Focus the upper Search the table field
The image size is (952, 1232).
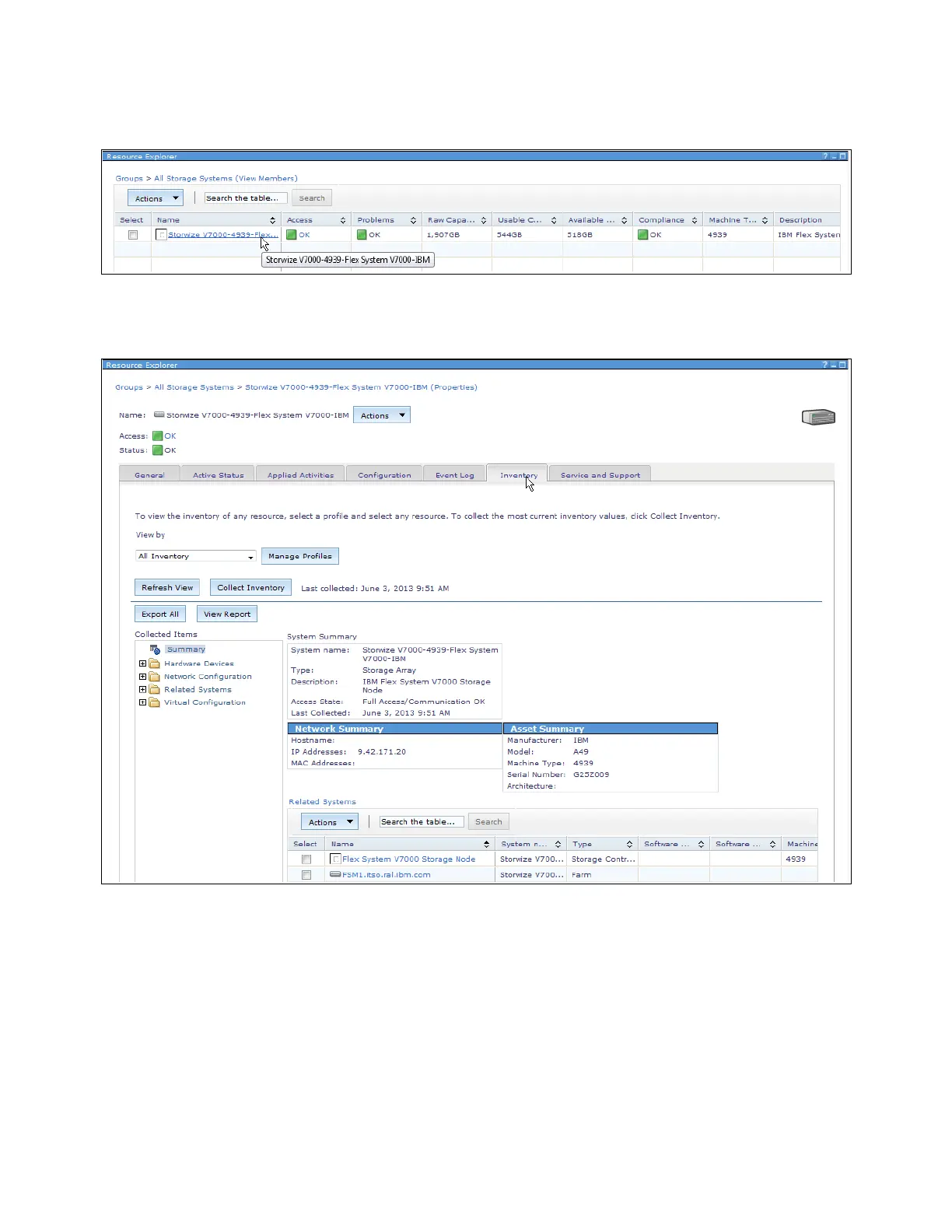[246, 198]
